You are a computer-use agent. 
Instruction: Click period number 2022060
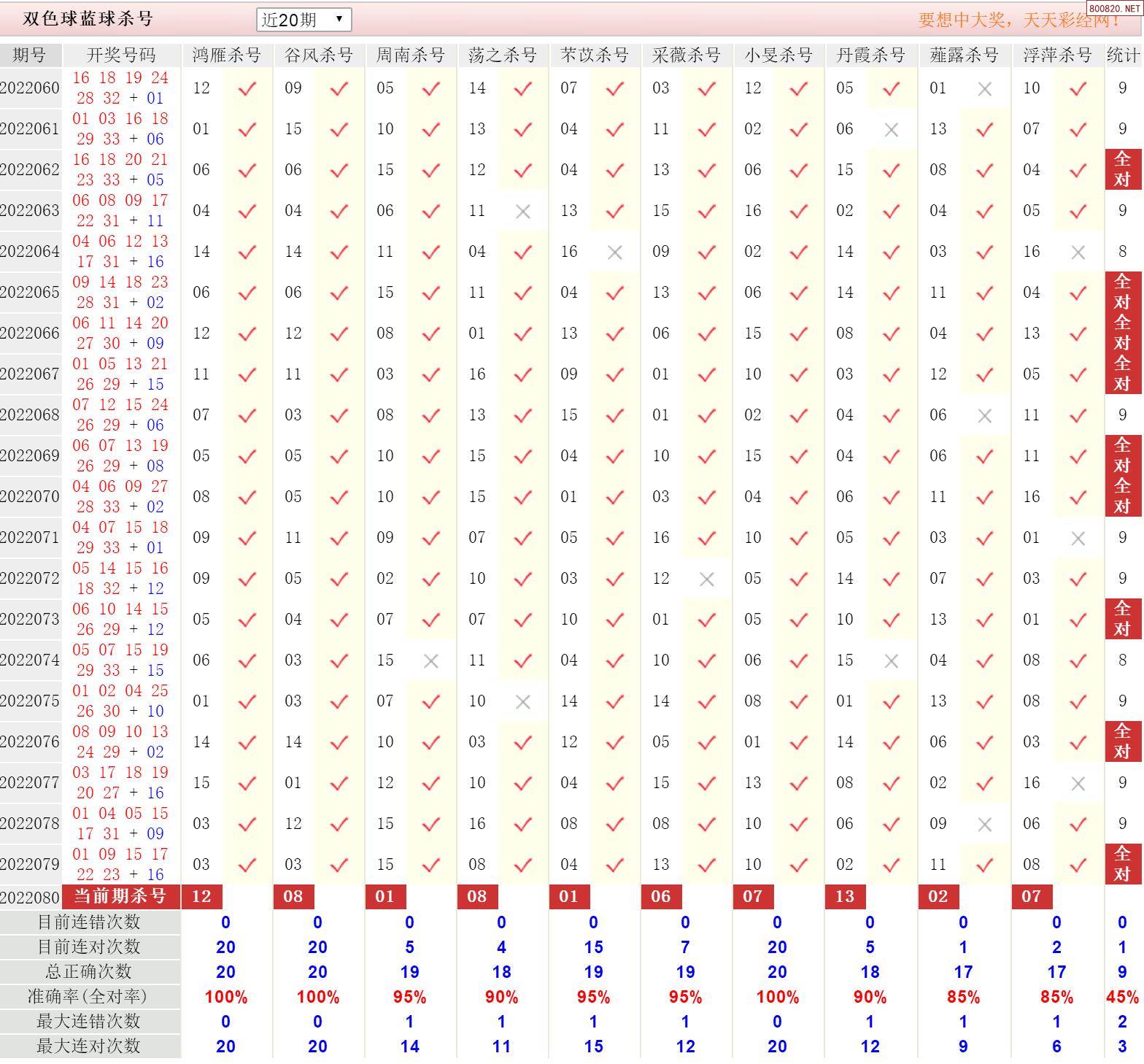(x=30, y=88)
